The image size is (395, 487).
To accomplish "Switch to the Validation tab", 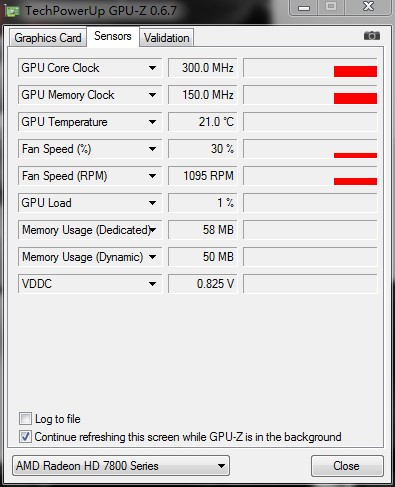I will coord(166,38).
